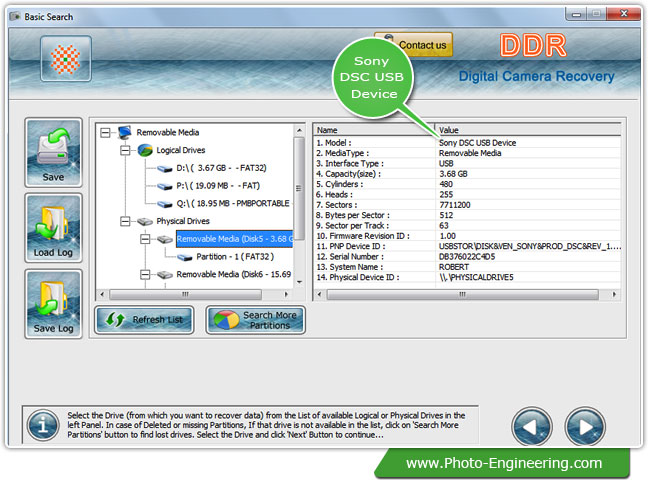Click details table scroll-left arrow

[319, 294]
